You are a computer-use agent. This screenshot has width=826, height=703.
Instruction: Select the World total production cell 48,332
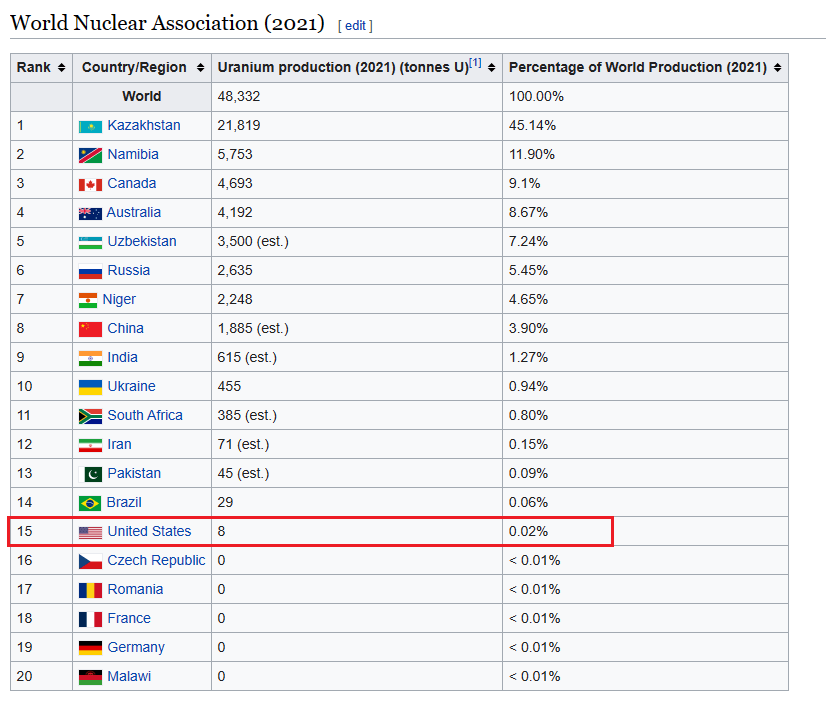tap(237, 97)
